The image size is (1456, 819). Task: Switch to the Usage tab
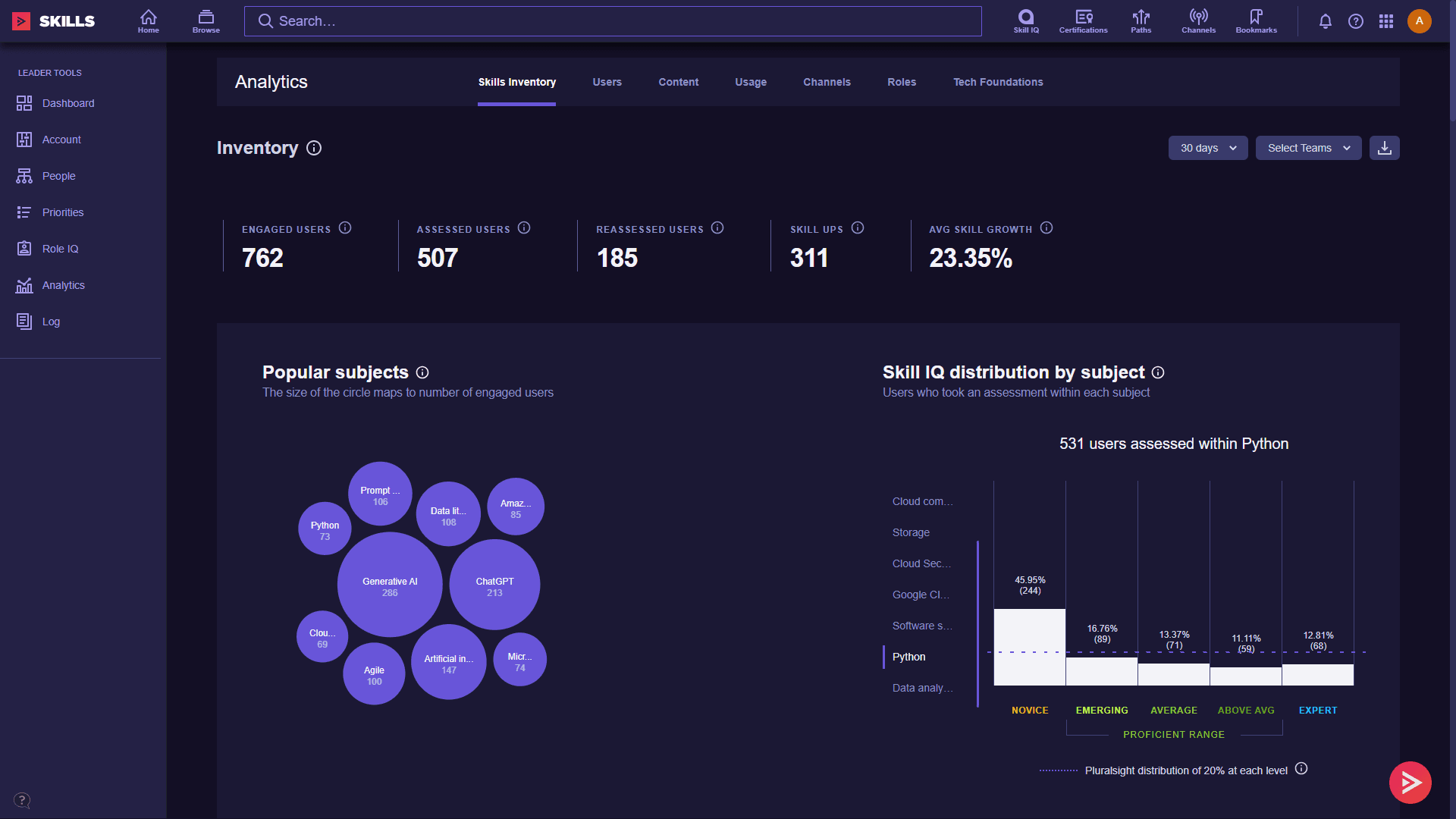point(751,82)
